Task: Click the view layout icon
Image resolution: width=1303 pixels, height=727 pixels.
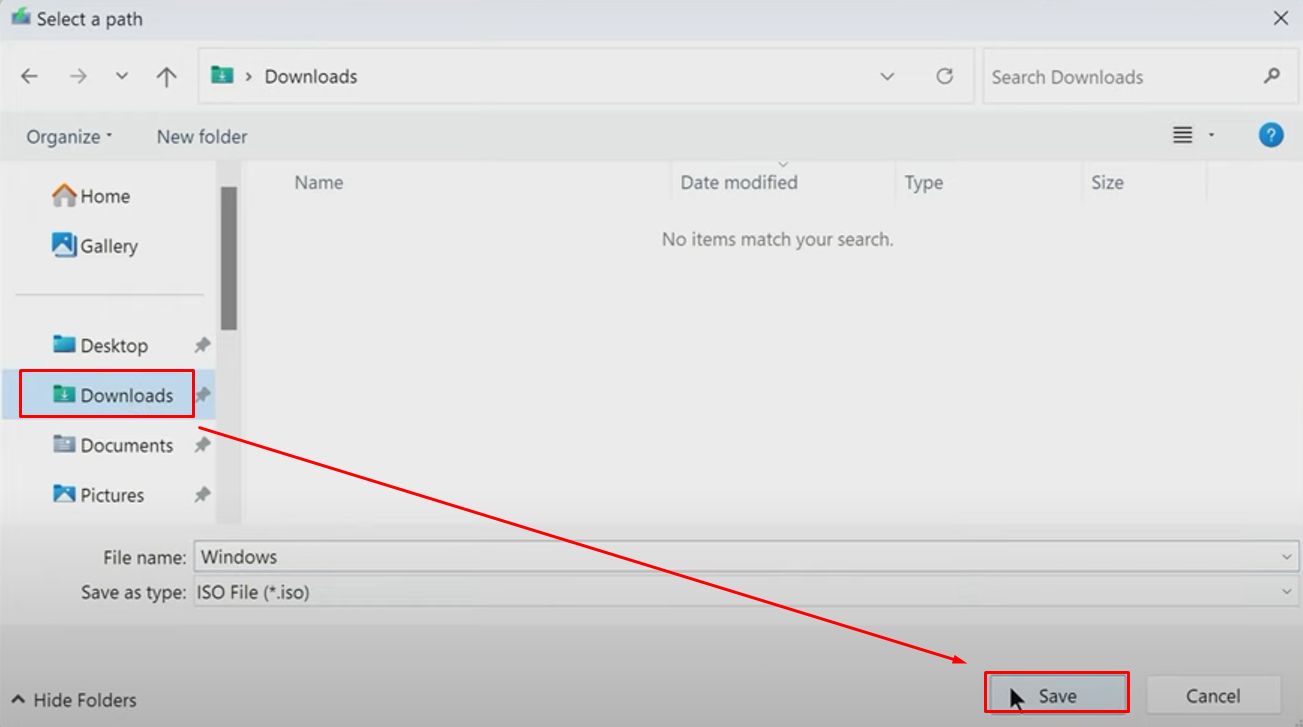Action: click(x=1183, y=136)
